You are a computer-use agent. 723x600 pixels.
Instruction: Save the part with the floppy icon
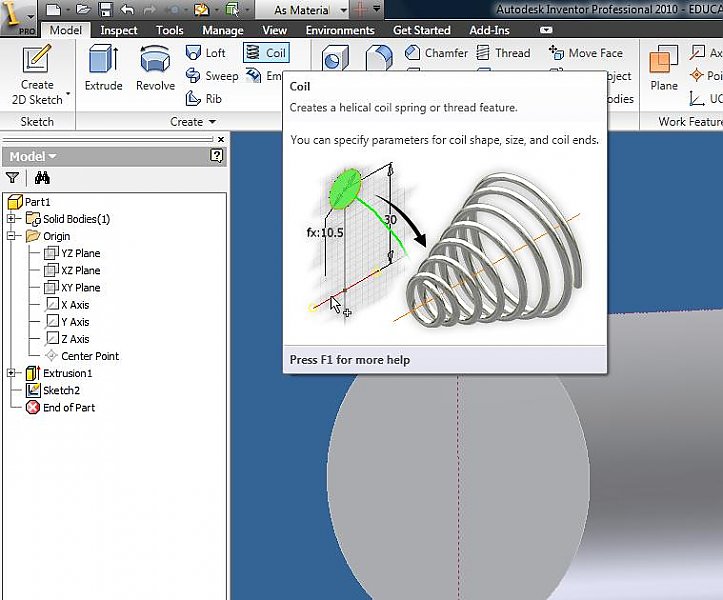[106, 9]
